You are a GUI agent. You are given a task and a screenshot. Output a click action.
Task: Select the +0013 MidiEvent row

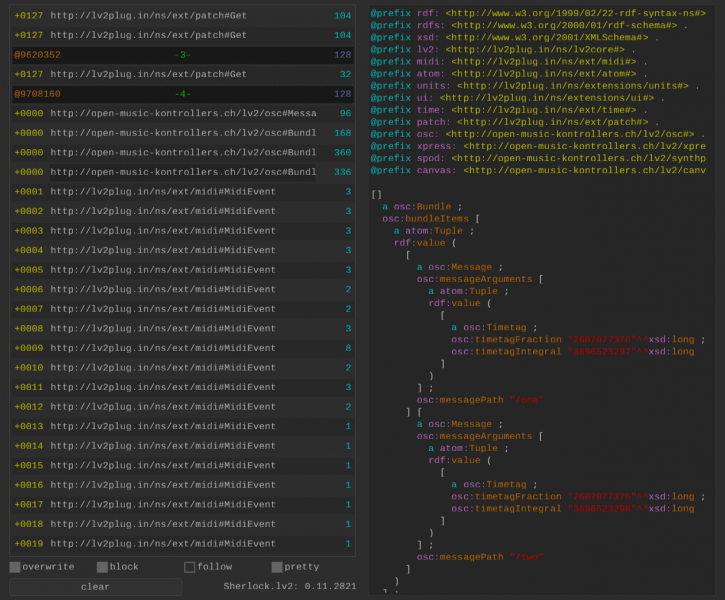tap(182, 426)
